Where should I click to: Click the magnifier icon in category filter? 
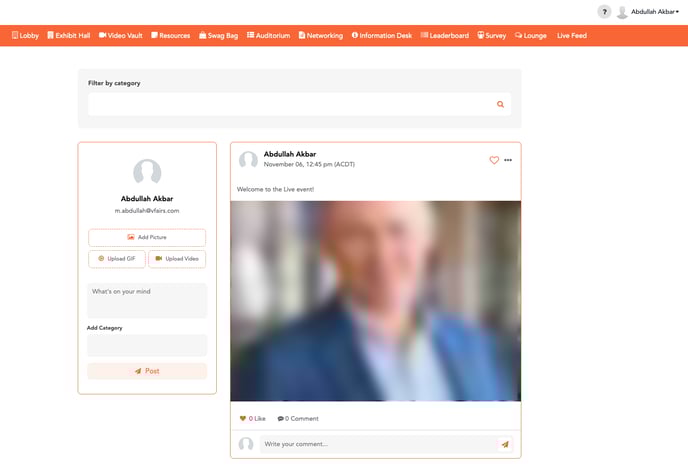tap(500, 104)
